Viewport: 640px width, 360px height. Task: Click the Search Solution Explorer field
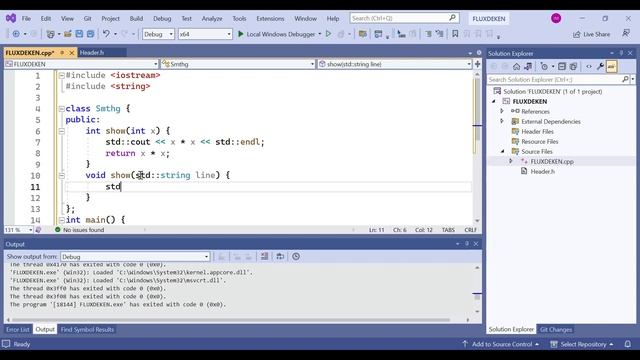point(555,79)
